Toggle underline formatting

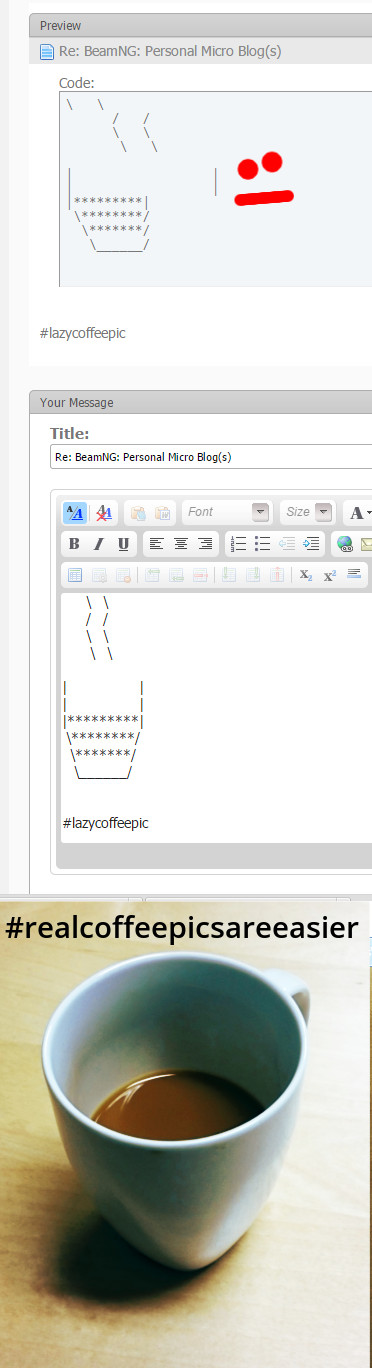click(x=123, y=544)
